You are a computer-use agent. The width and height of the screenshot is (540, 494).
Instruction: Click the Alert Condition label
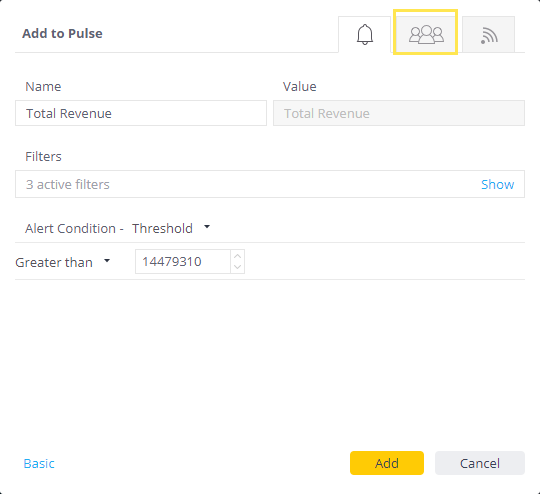click(71, 228)
